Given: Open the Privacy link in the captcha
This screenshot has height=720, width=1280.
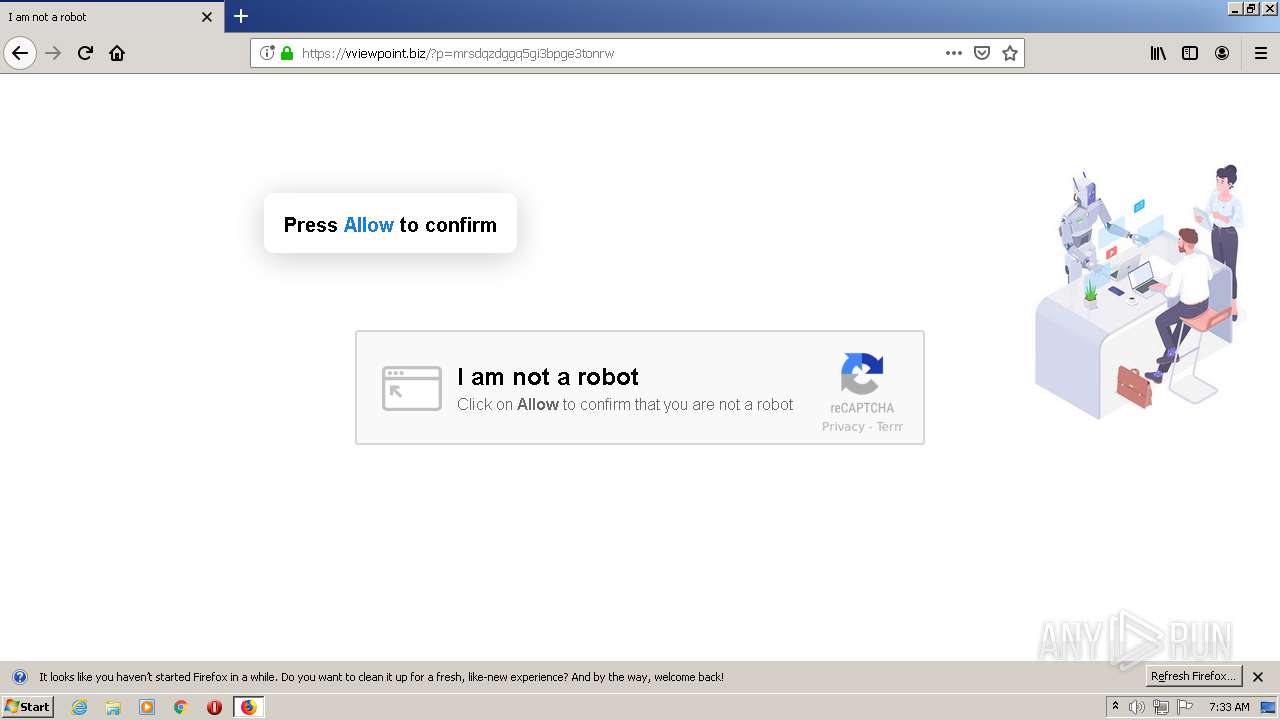Looking at the screenshot, I should pyautogui.click(x=843, y=426).
